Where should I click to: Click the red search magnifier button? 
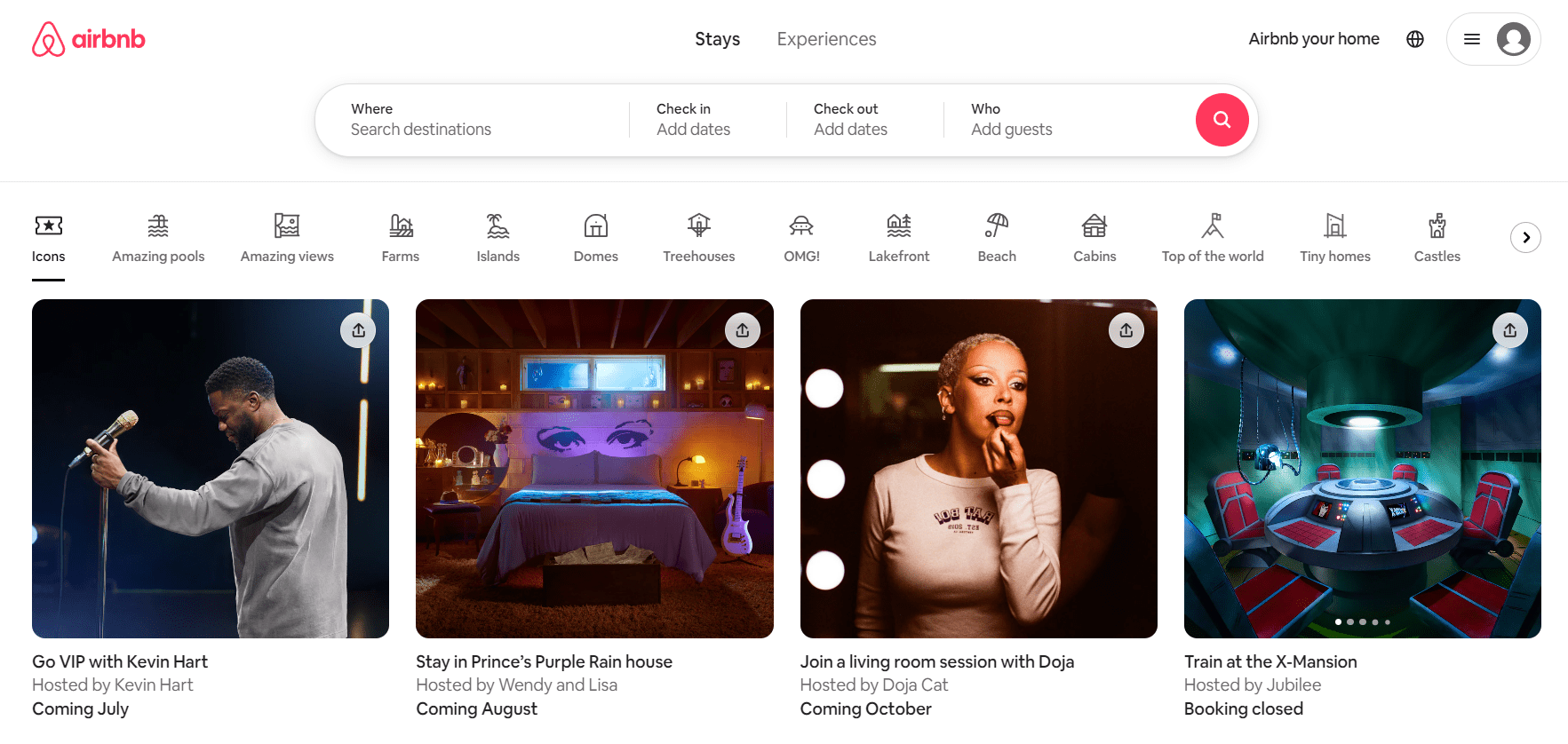point(1222,120)
